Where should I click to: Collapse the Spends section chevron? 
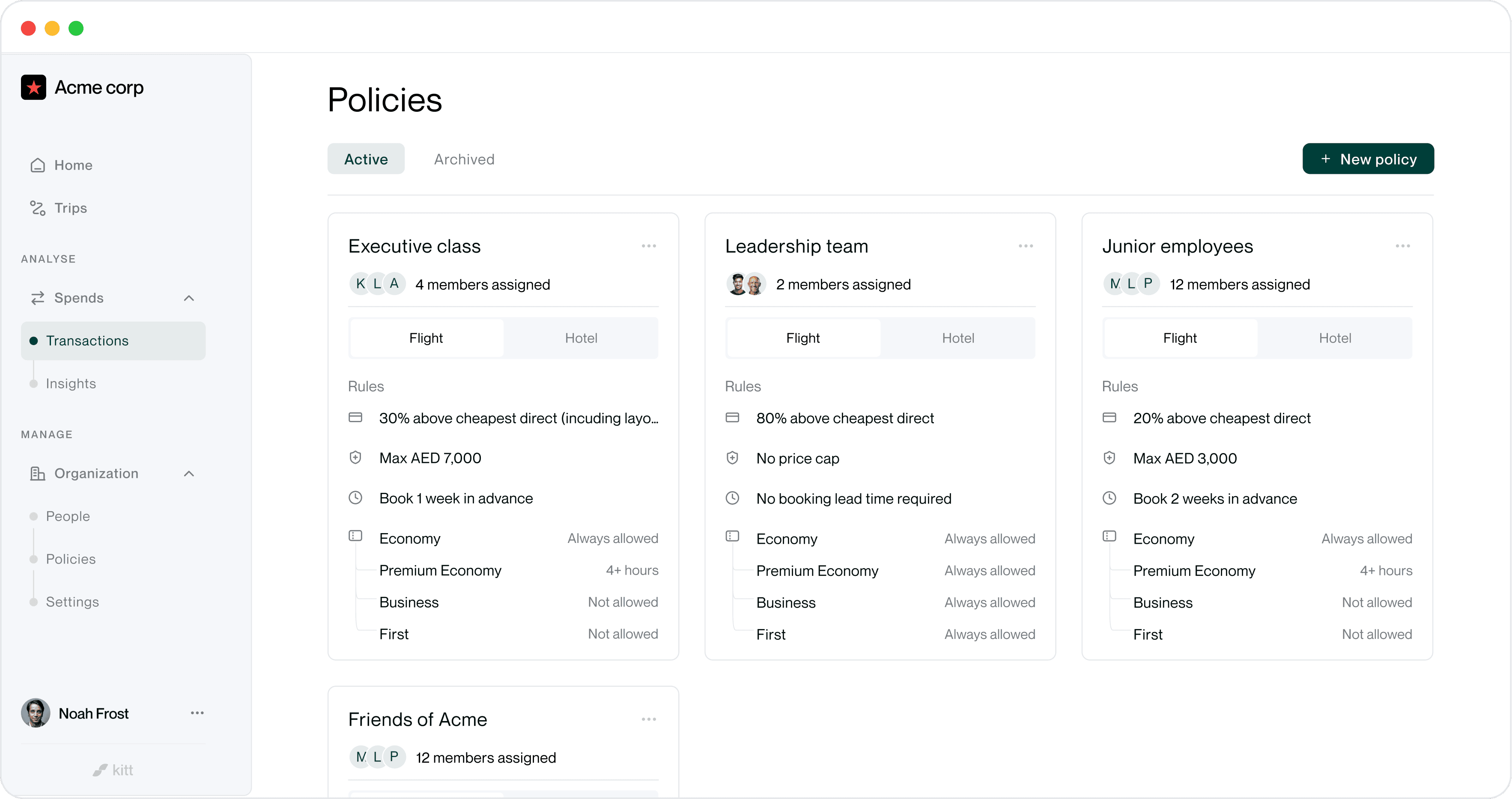[189, 298]
